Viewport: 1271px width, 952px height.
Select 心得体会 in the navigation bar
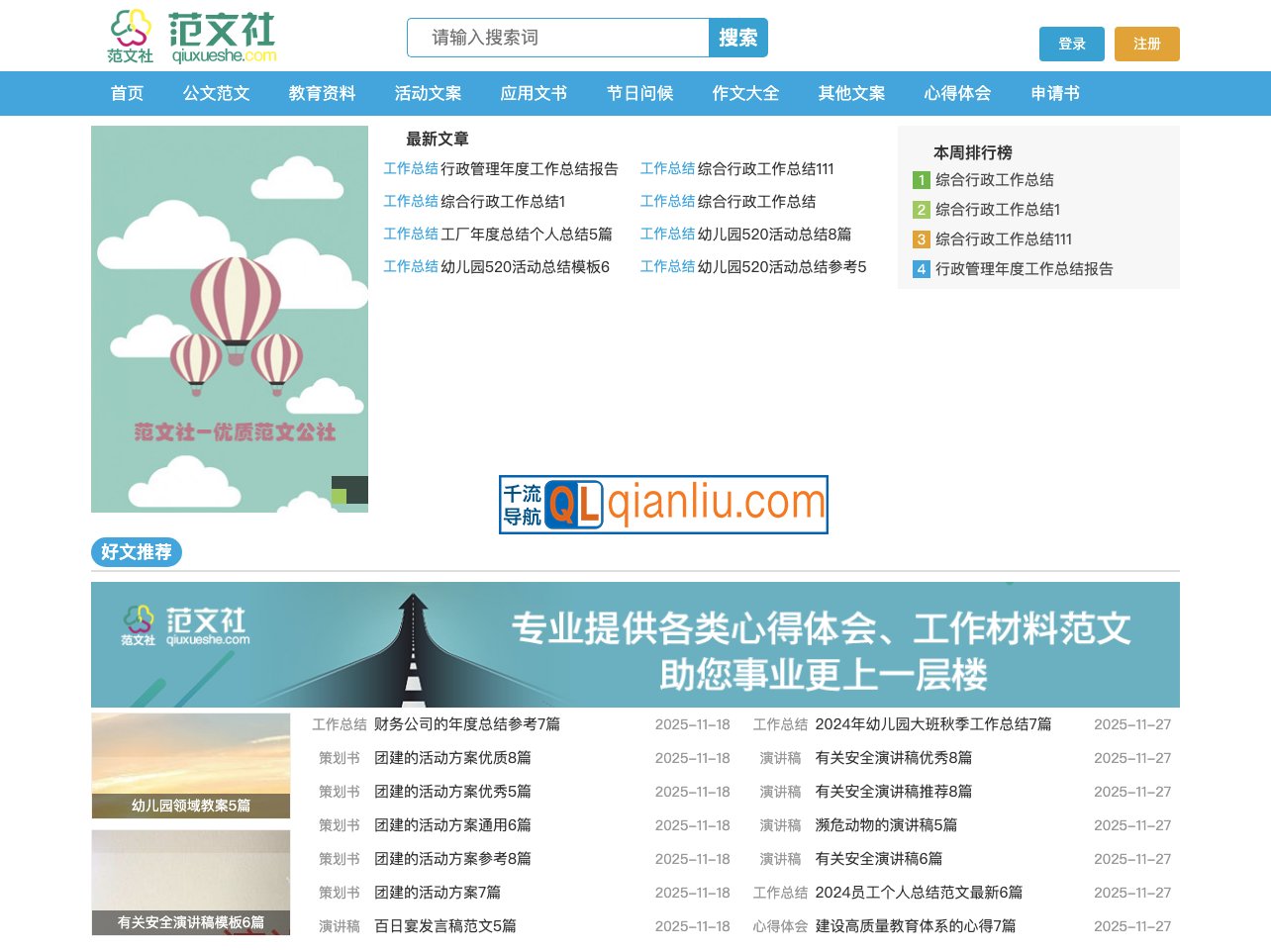tap(957, 93)
